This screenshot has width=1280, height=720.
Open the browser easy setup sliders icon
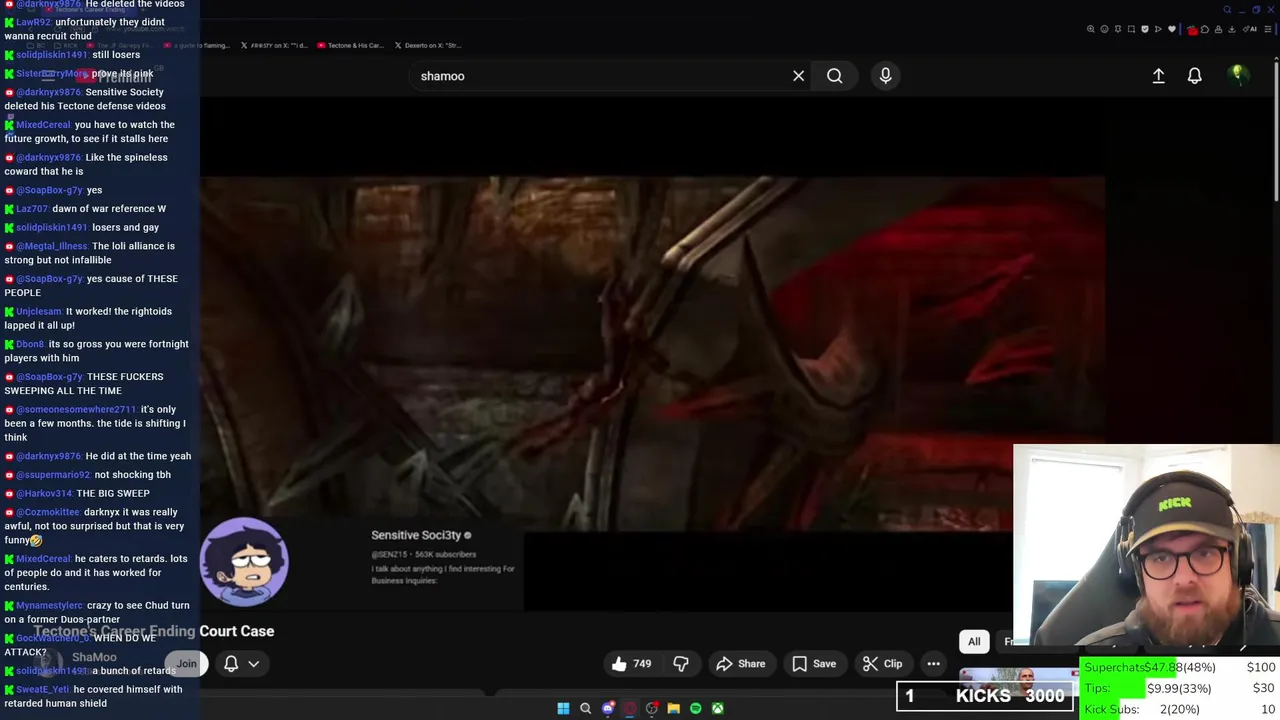click(x=1267, y=29)
